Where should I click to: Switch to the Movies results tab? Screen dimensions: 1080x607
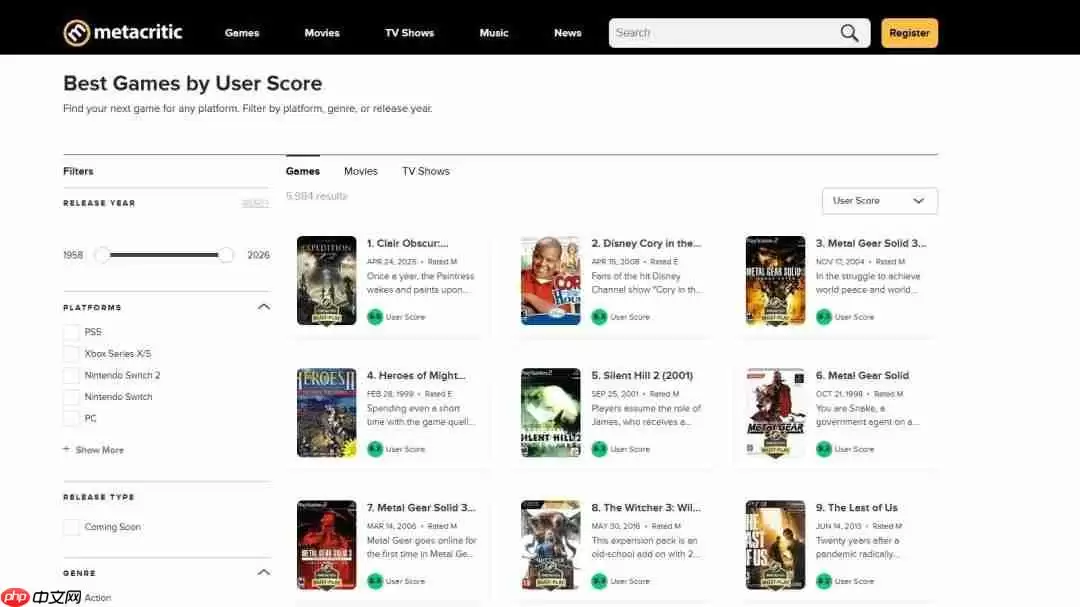[x=361, y=171]
